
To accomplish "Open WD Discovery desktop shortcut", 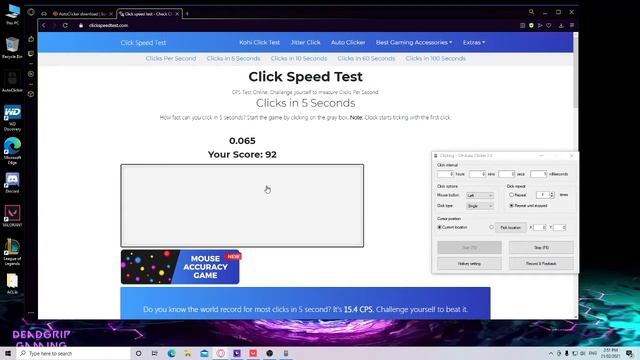I will (x=12, y=118).
